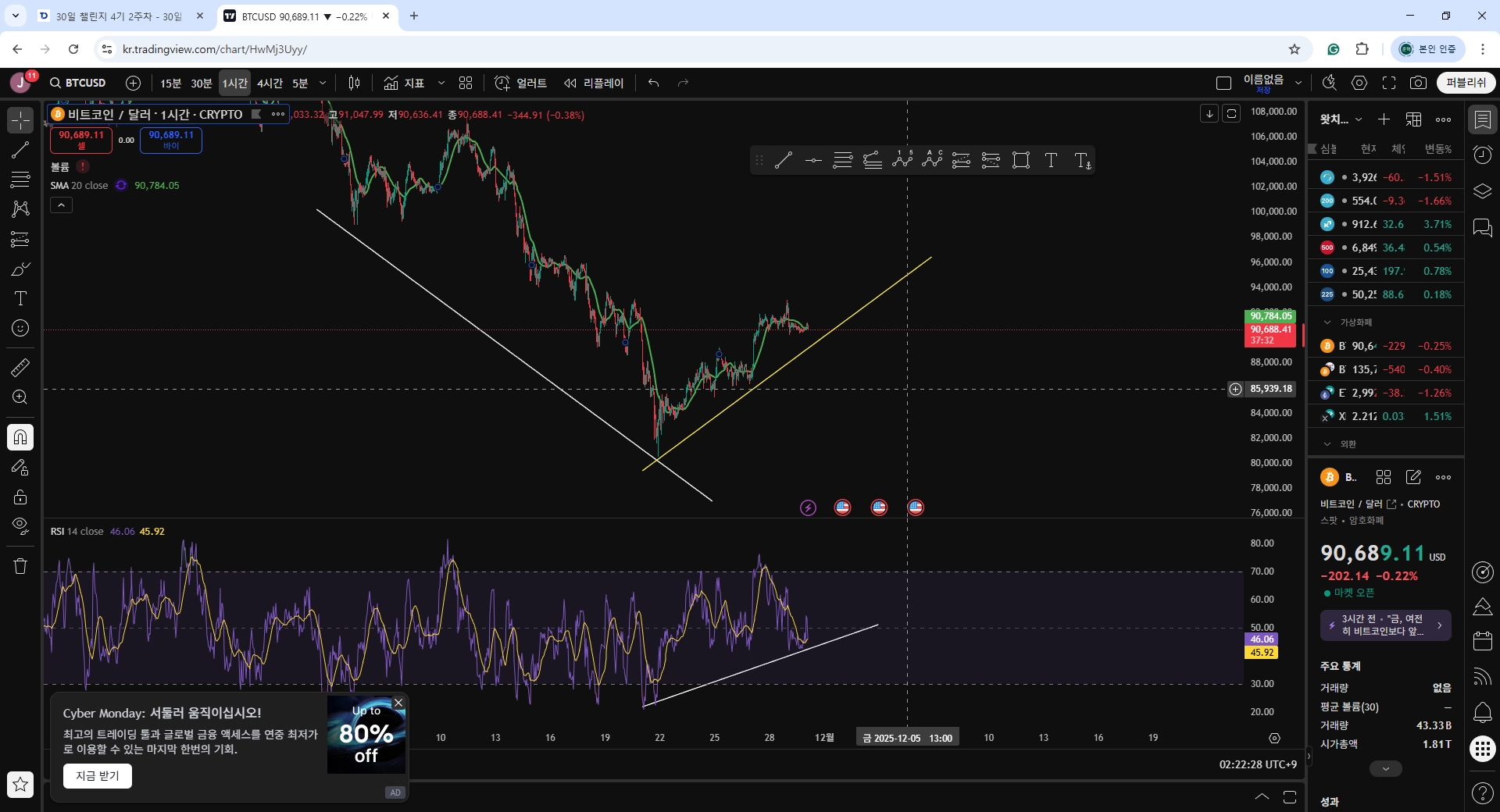
Task: Expand the 이름없음 layout dropdown arrow
Action: click(x=1298, y=83)
